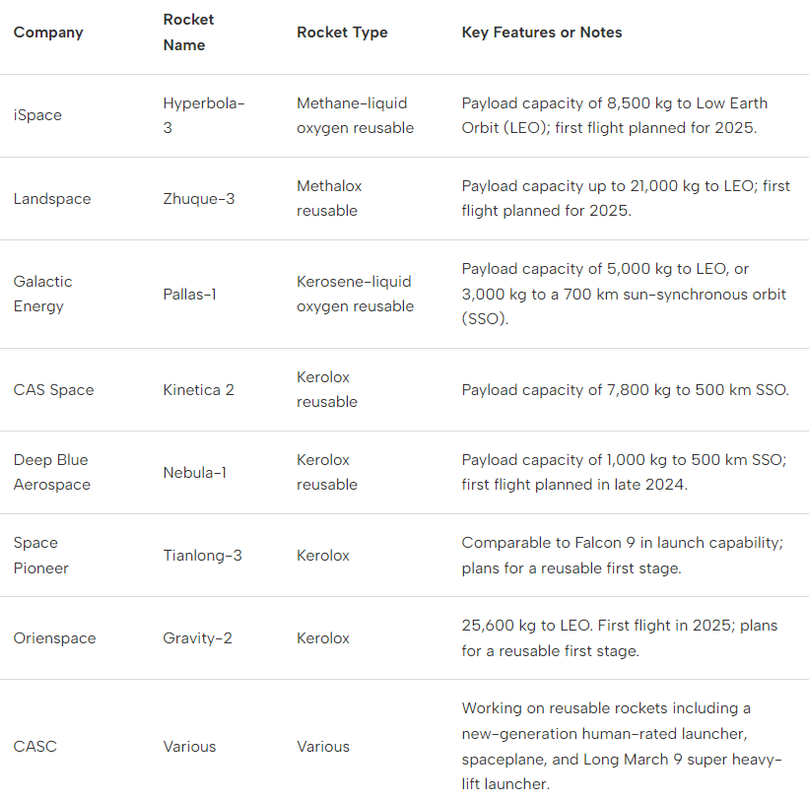Viewport: 809px width, 800px height.
Task: Click the Zhuque-3 rocket name
Action: click(199, 199)
